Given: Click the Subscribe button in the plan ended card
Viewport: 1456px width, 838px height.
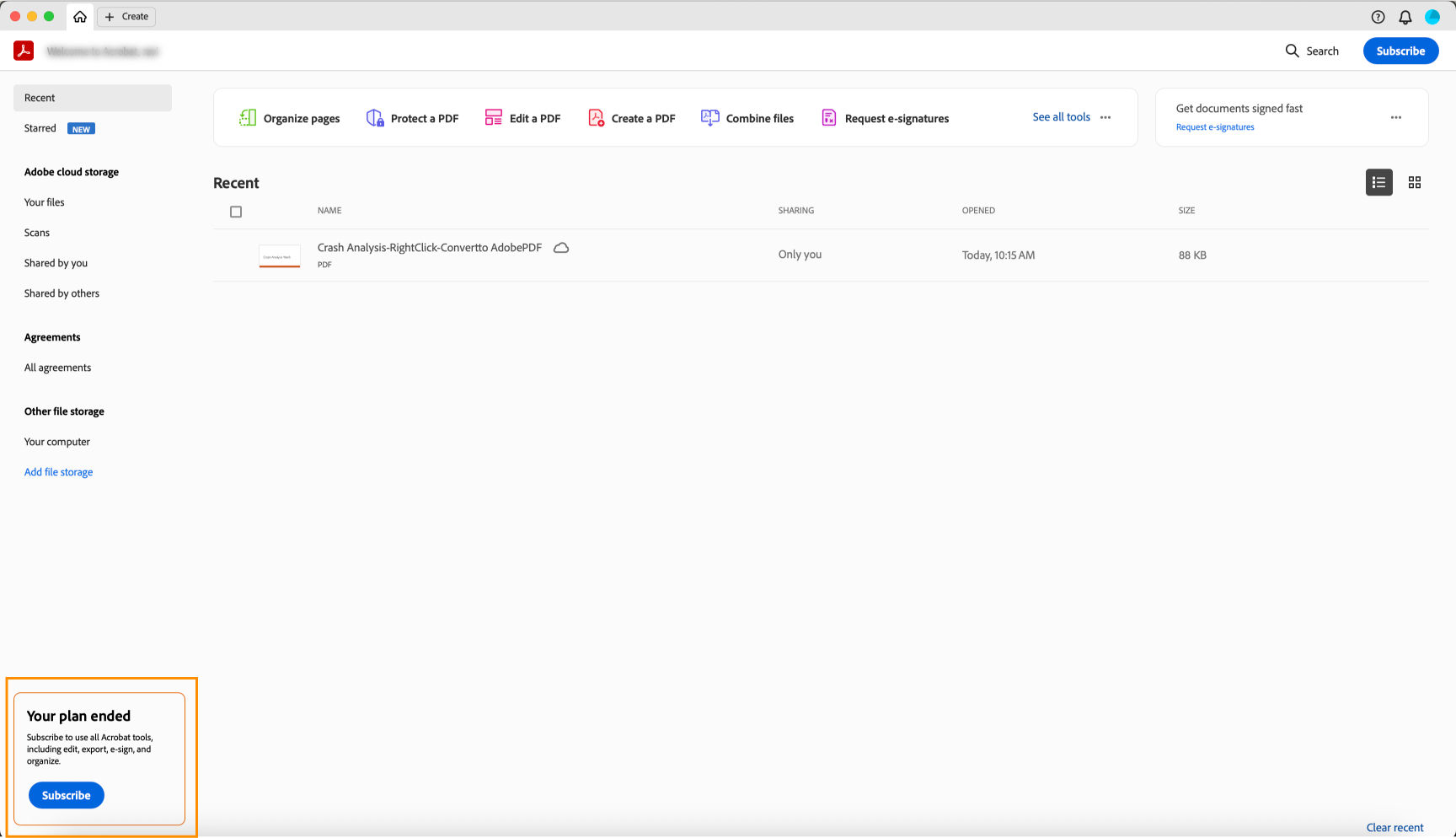Looking at the screenshot, I should click(x=66, y=795).
